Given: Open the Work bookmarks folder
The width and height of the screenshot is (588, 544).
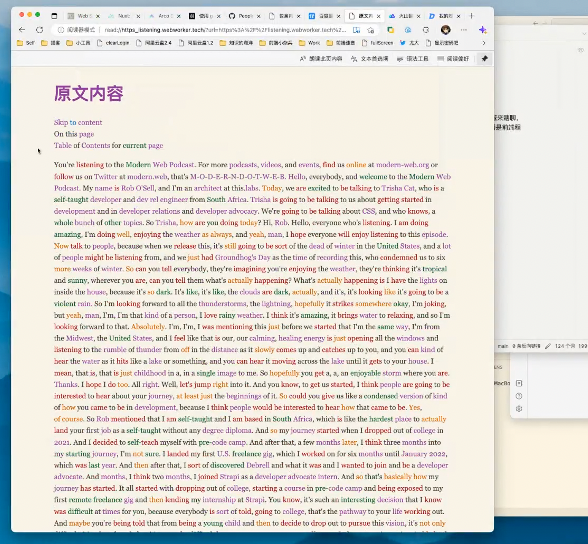Looking at the screenshot, I should (309, 43).
